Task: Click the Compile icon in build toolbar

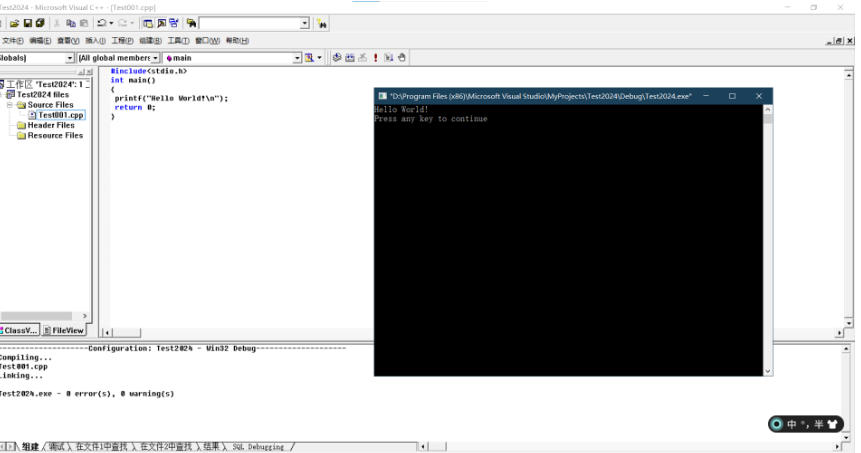Action: [337, 58]
